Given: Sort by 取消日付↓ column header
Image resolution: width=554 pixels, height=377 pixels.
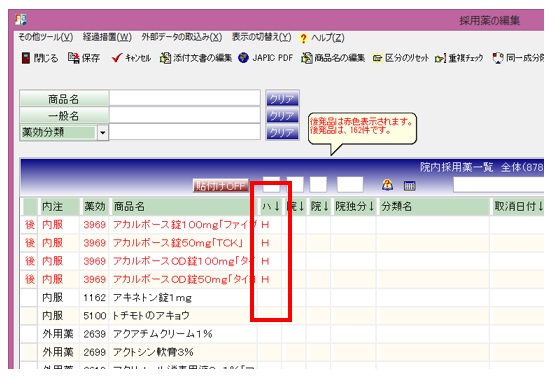Looking at the screenshot, I should pyautogui.click(x=518, y=207).
